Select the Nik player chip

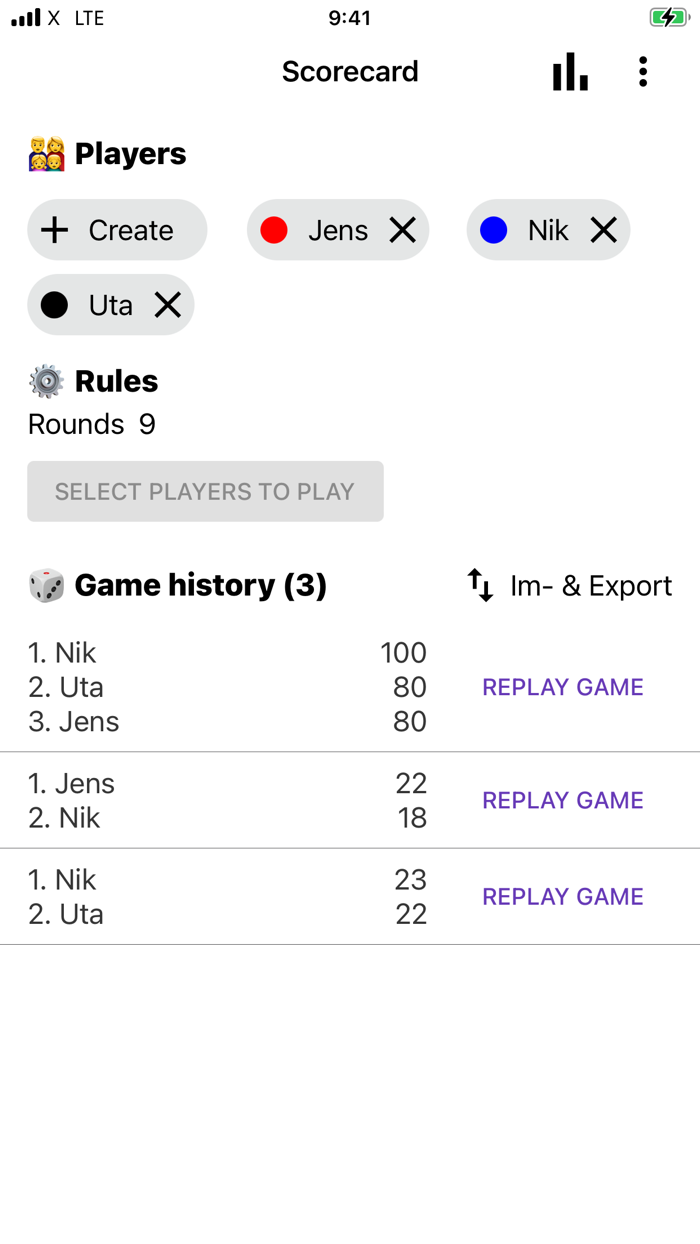tap(548, 230)
